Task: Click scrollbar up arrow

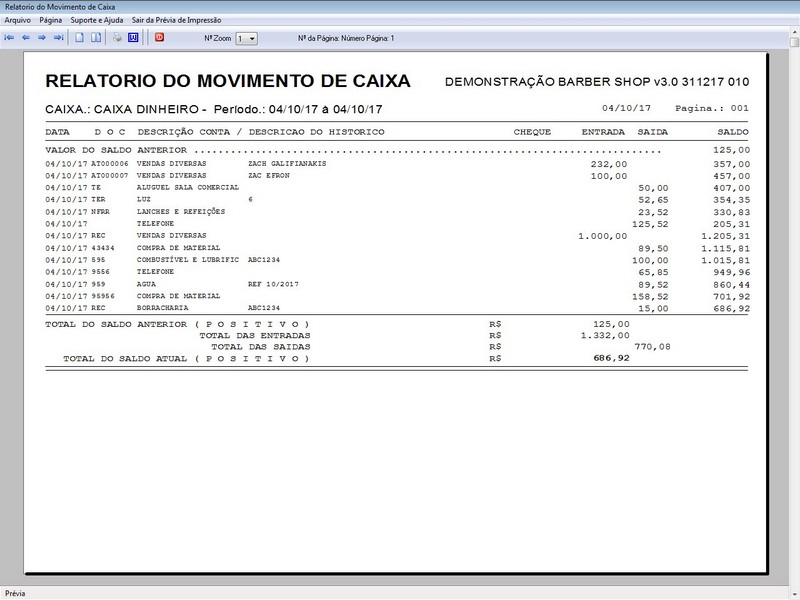Action: 794,33
